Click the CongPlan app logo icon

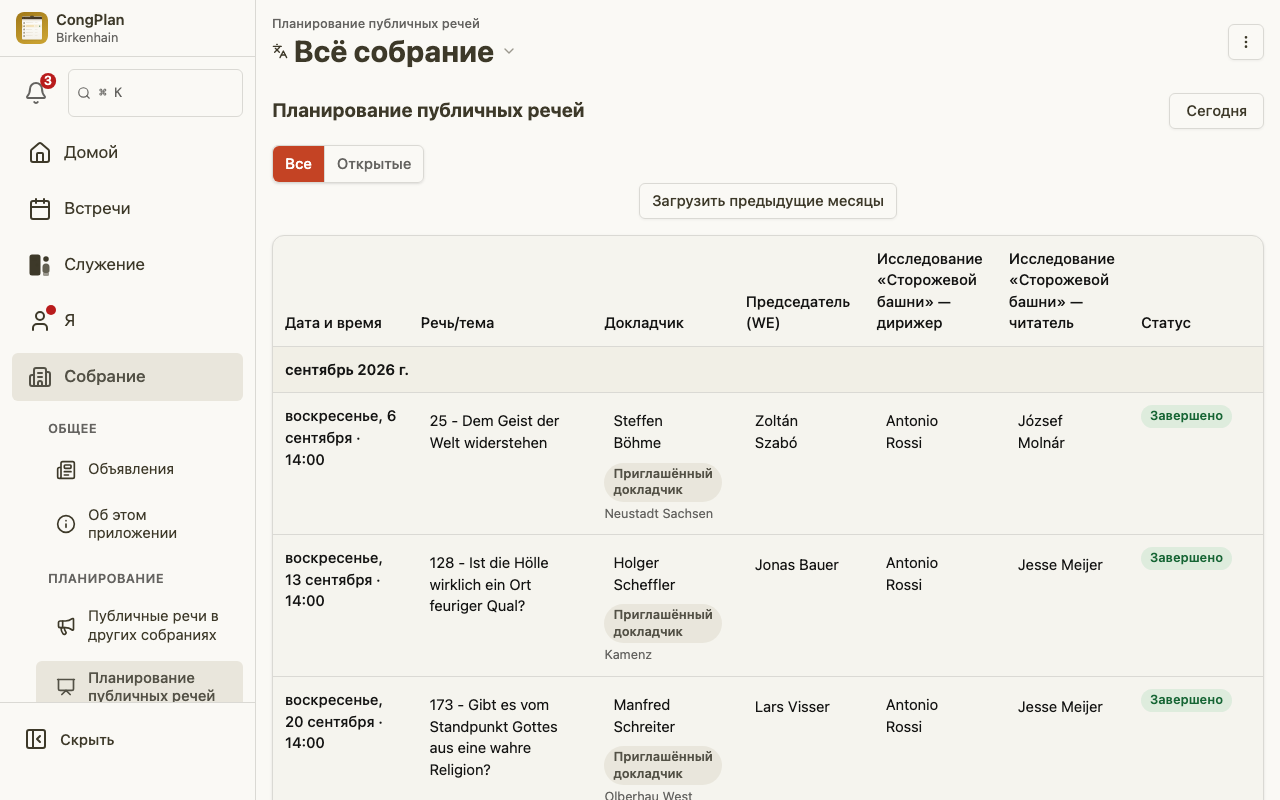32,28
